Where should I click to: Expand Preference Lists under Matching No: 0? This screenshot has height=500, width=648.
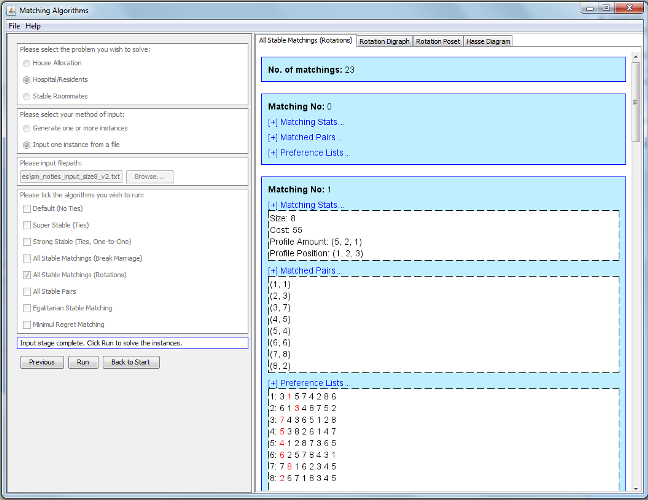click(x=309, y=153)
